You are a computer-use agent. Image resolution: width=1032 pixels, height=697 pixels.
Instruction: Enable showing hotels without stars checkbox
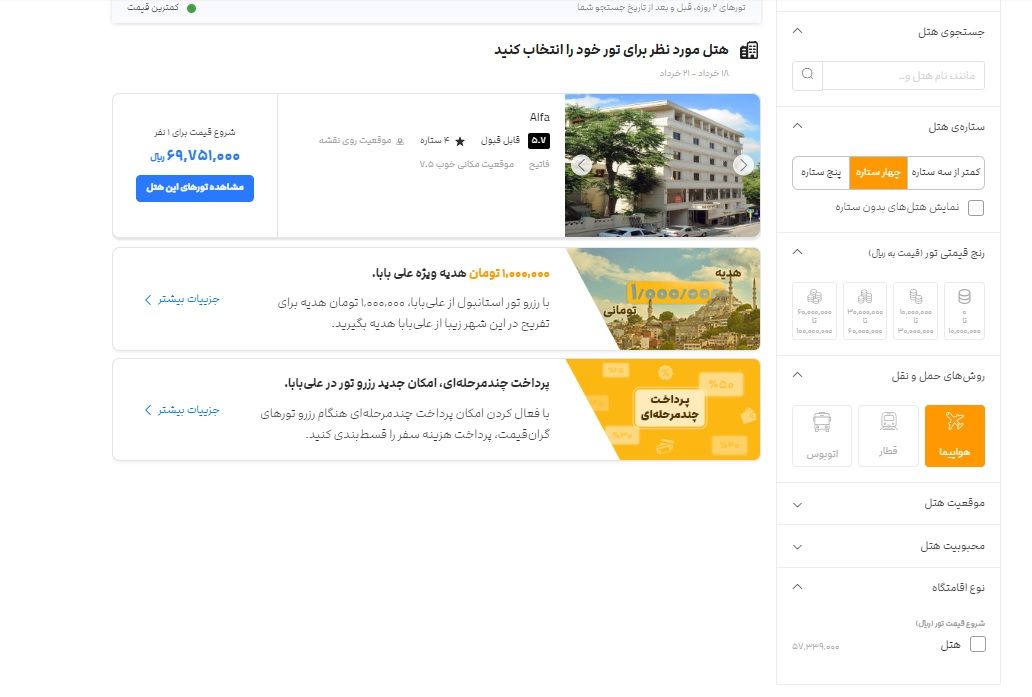point(976,208)
